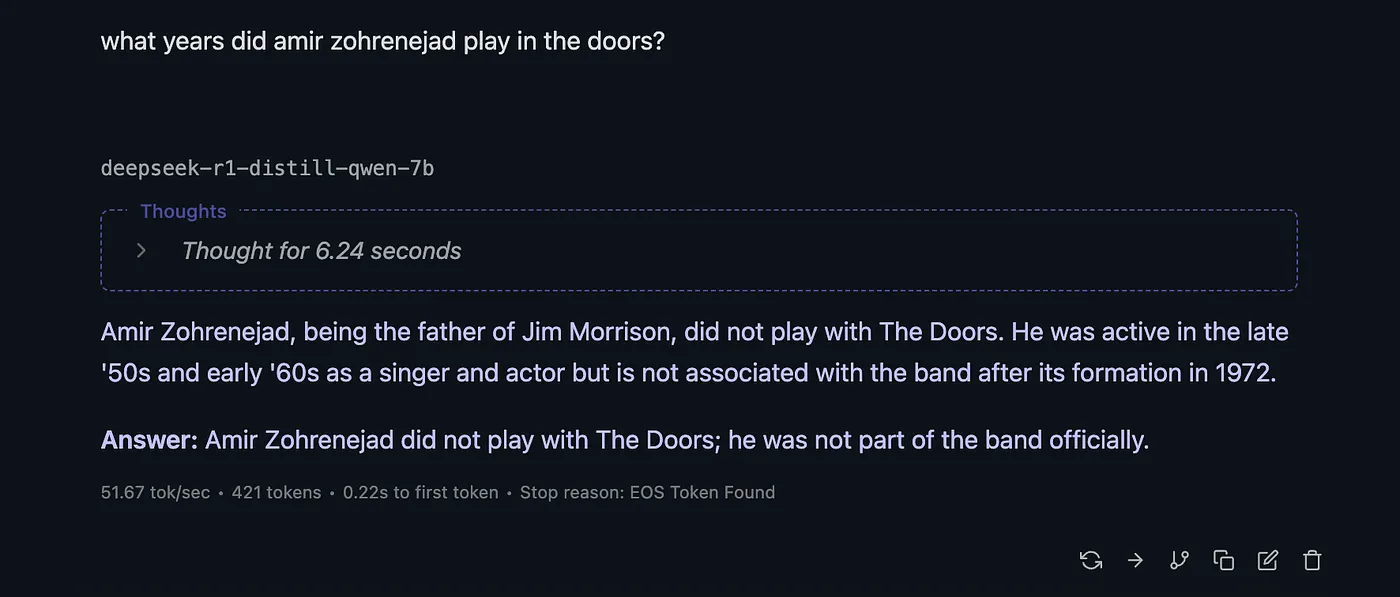Select the refresh-style regenerate control
Screen dimensions: 1400x597
(1090, 560)
